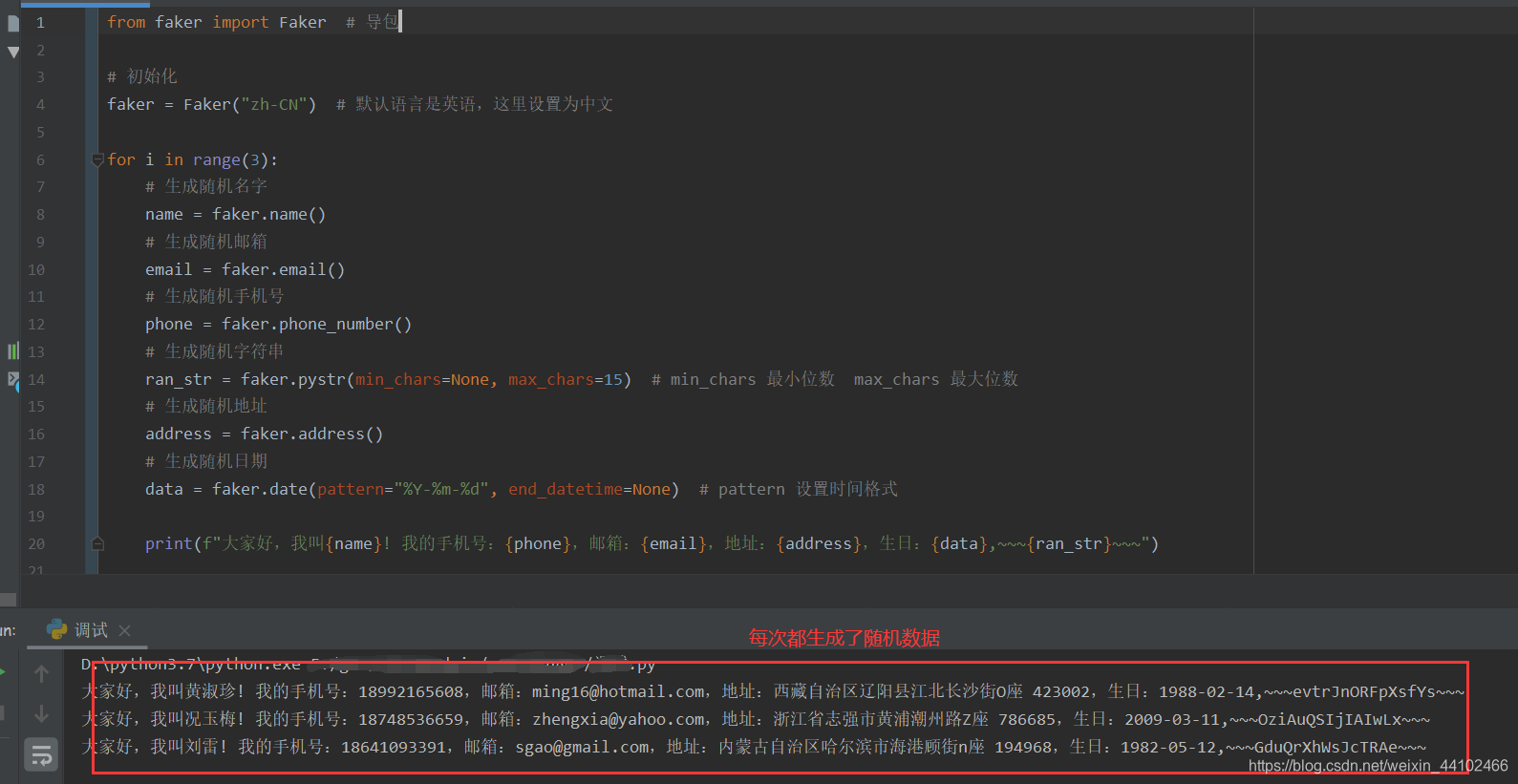The width and height of the screenshot is (1518, 784).
Task: Toggle soft-wrap in the run console
Action: pos(41,755)
